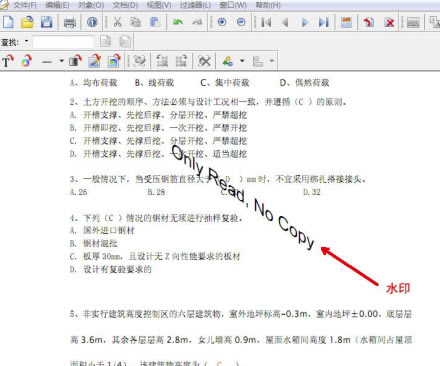The height and width of the screenshot is (366, 440).
Task: Click the 查找 search text field
Action: pyautogui.click(x=63, y=42)
